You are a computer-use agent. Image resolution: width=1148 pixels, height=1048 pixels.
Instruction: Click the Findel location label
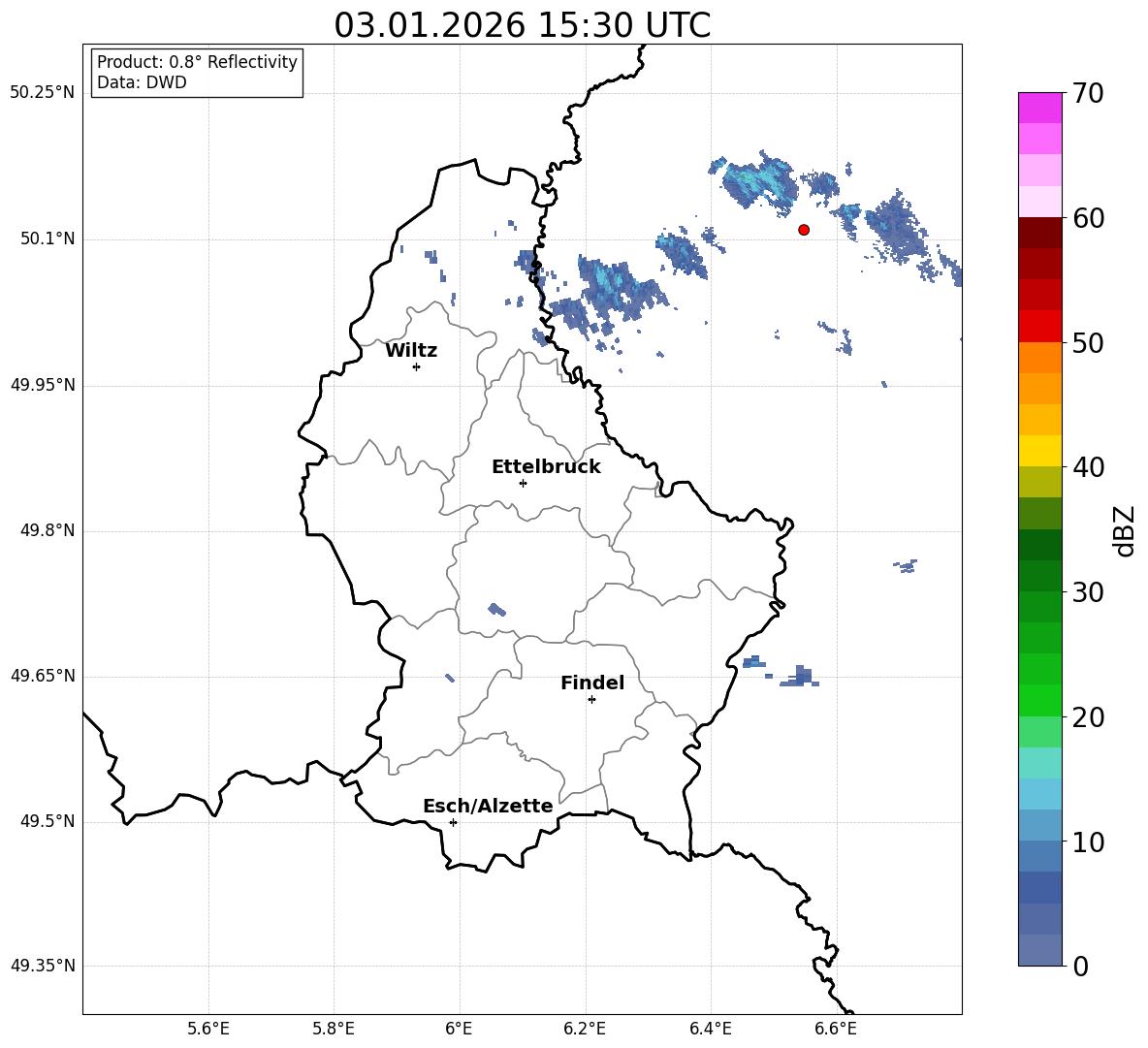[x=592, y=683]
